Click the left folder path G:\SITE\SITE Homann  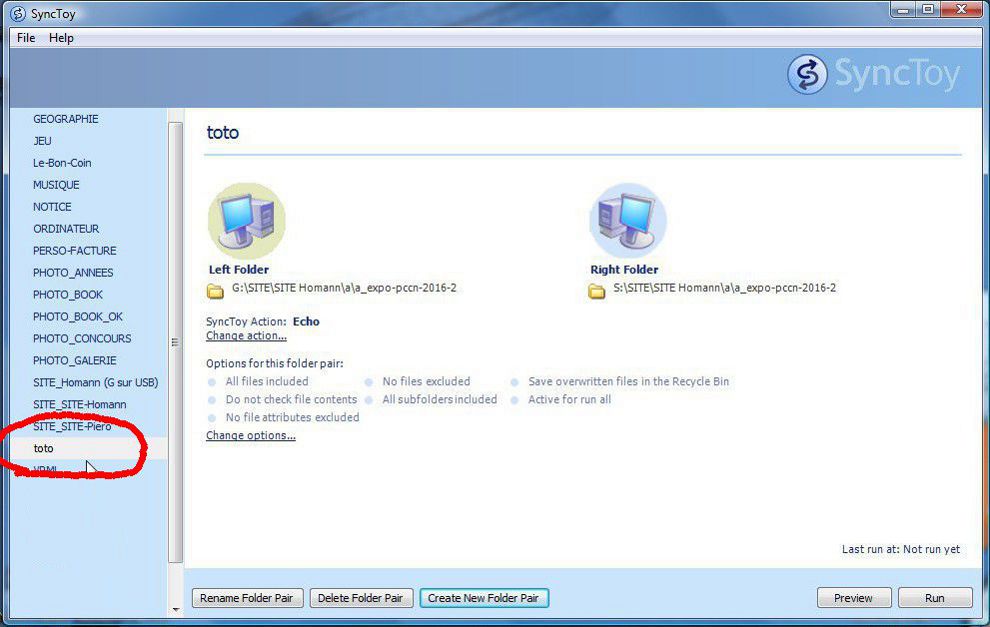point(344,288)
